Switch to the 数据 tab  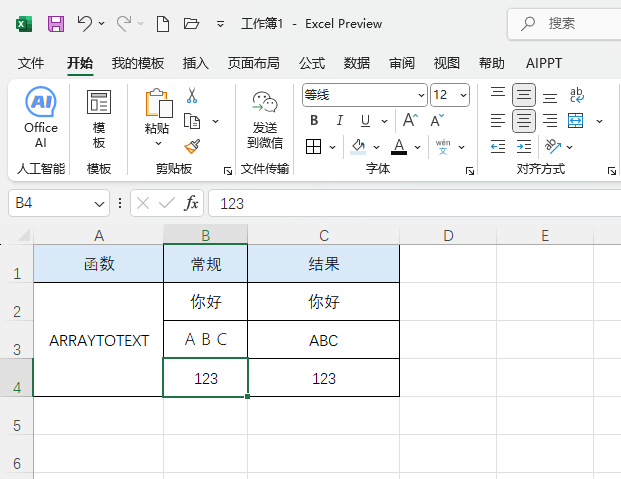[x=357, y=63]
